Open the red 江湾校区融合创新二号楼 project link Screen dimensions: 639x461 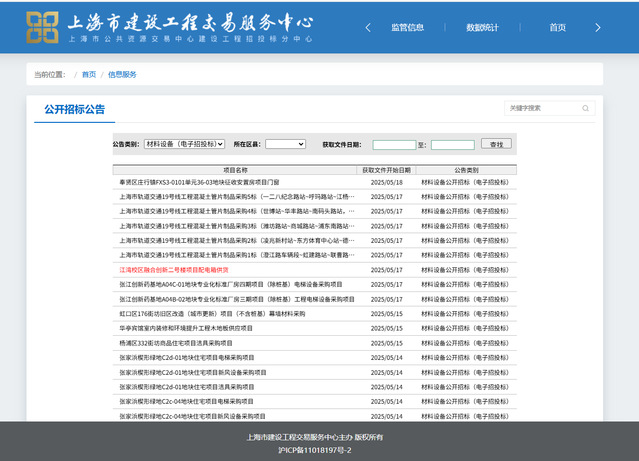click(174, 269)
